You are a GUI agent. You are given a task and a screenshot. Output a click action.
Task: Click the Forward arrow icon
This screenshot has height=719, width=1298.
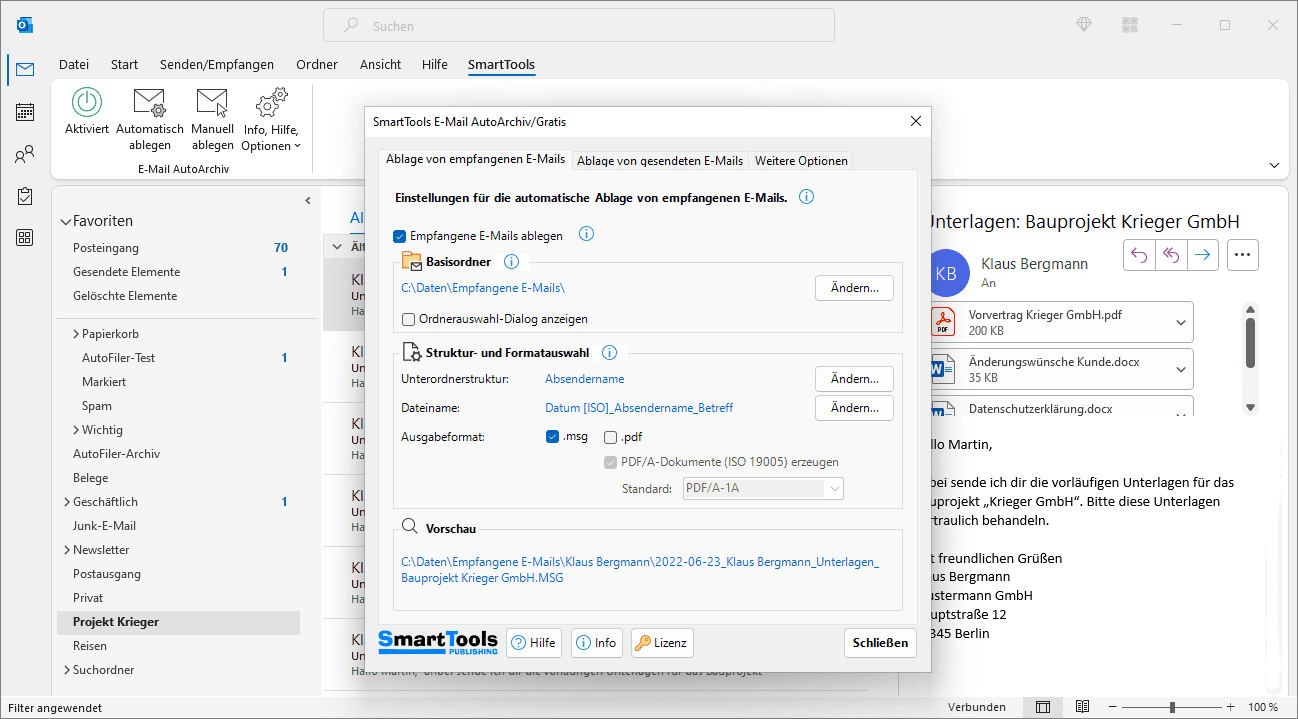point(1202,255)
